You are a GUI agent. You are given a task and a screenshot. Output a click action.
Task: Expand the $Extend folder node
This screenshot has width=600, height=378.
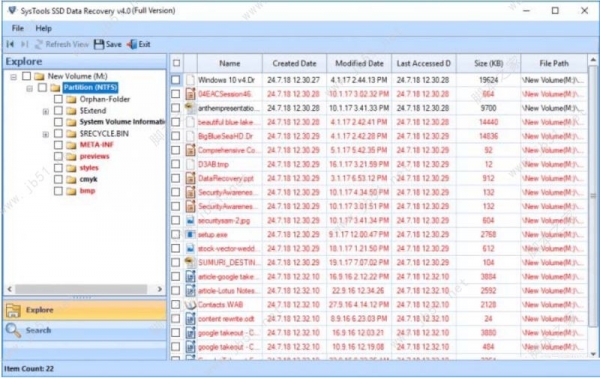pyautogui.click(x=46, y=112)
